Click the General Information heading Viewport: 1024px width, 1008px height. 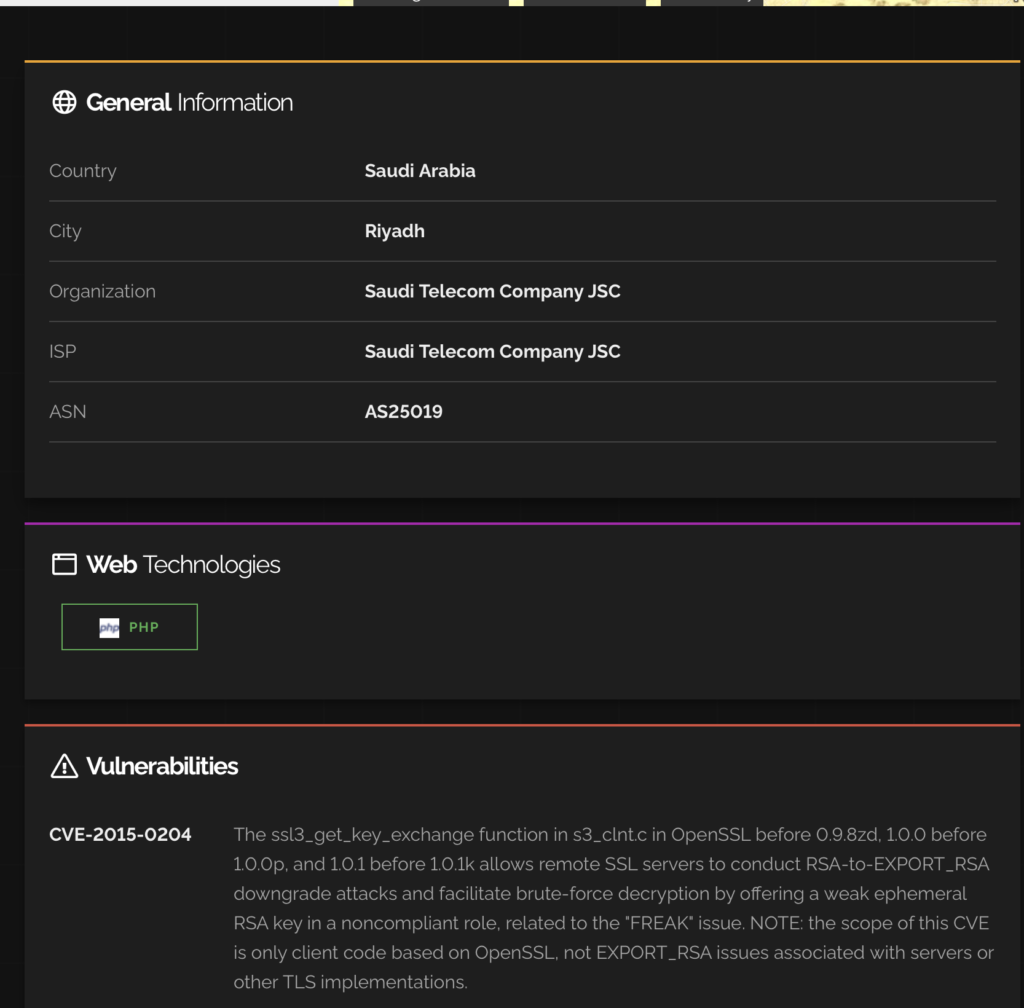[x=189, y=102]
